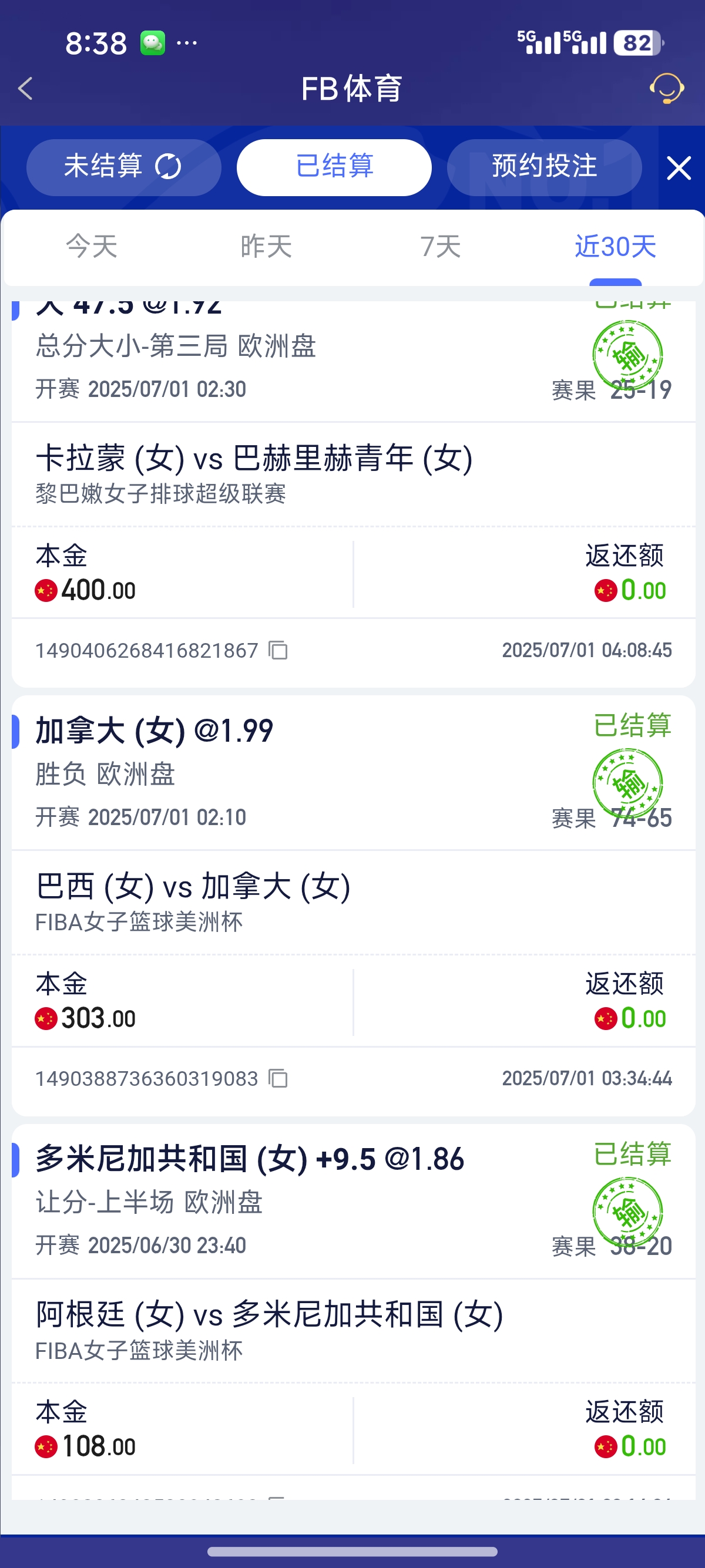705x1568 pixels.
Task: Open customer service headset icon
Action: [667, 89]
